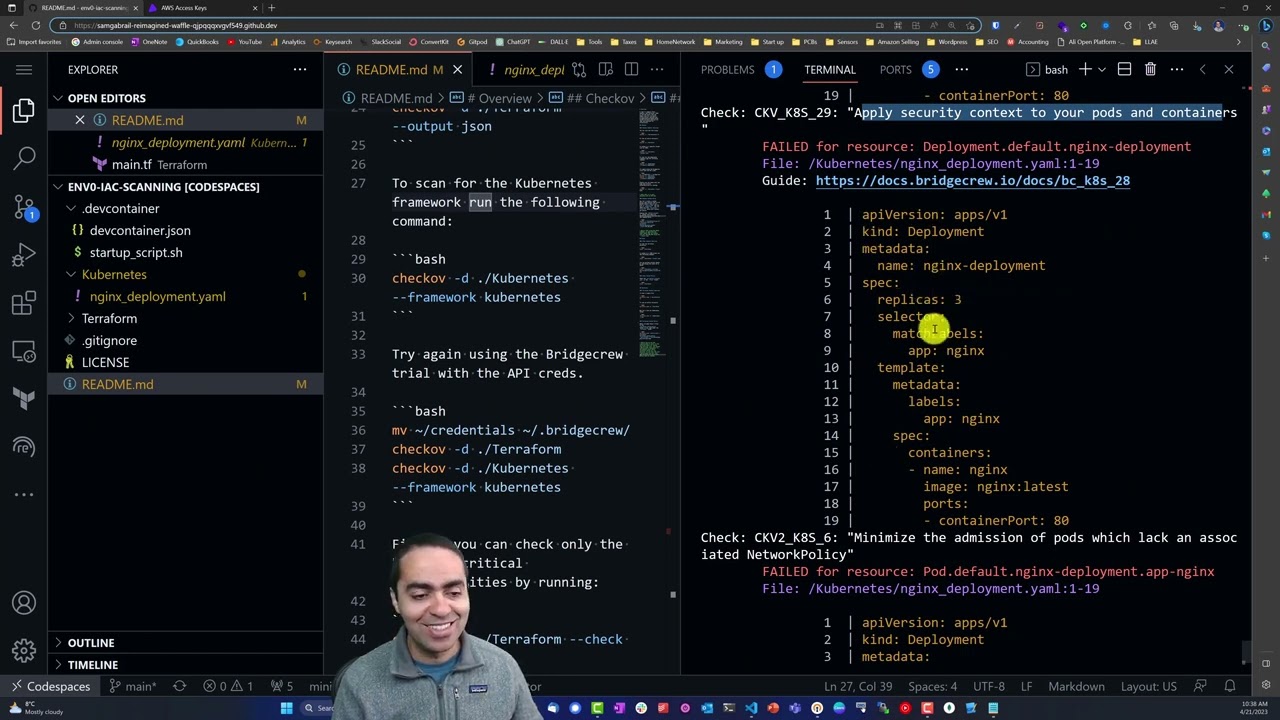
Task: Open notifications bell in status bar
Action: point(1230,686)
